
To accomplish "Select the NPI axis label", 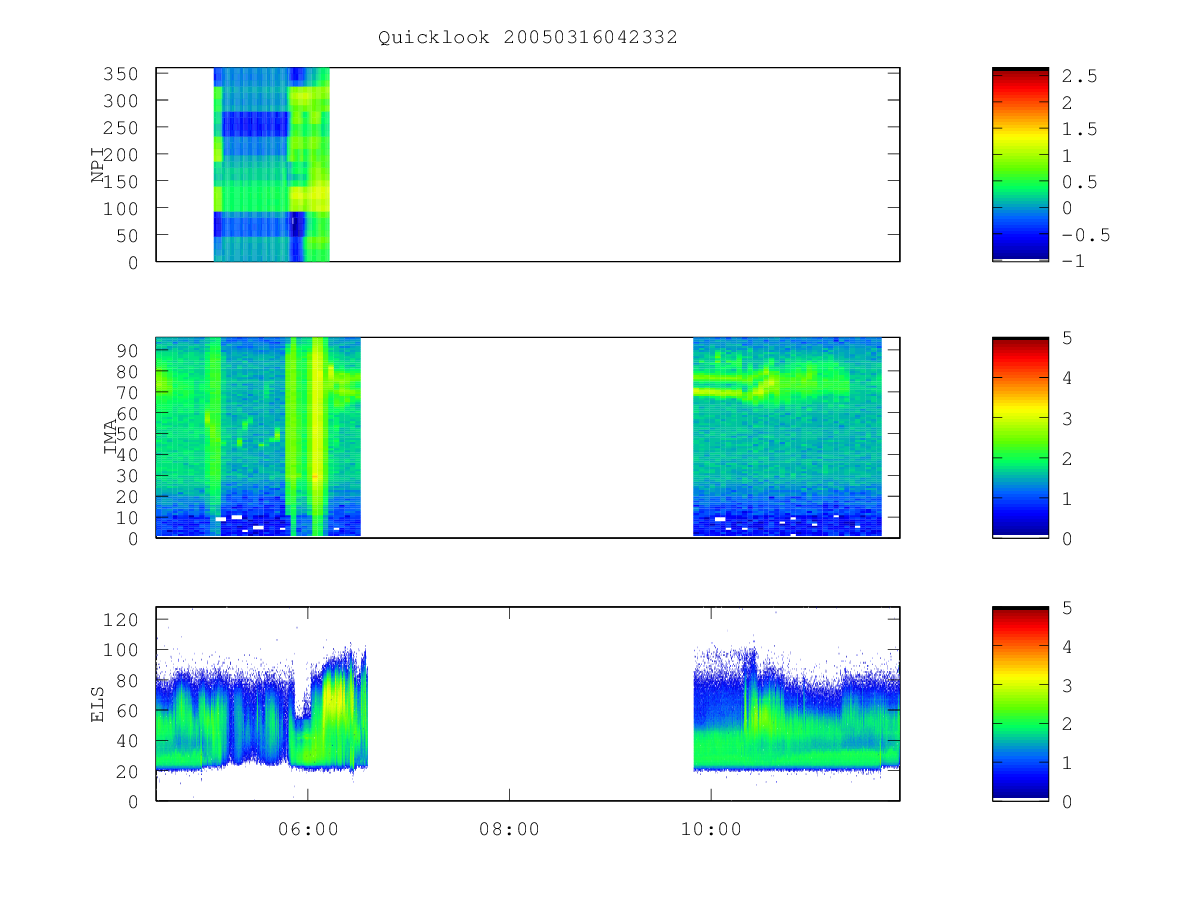I will click(x=98, y=166).
